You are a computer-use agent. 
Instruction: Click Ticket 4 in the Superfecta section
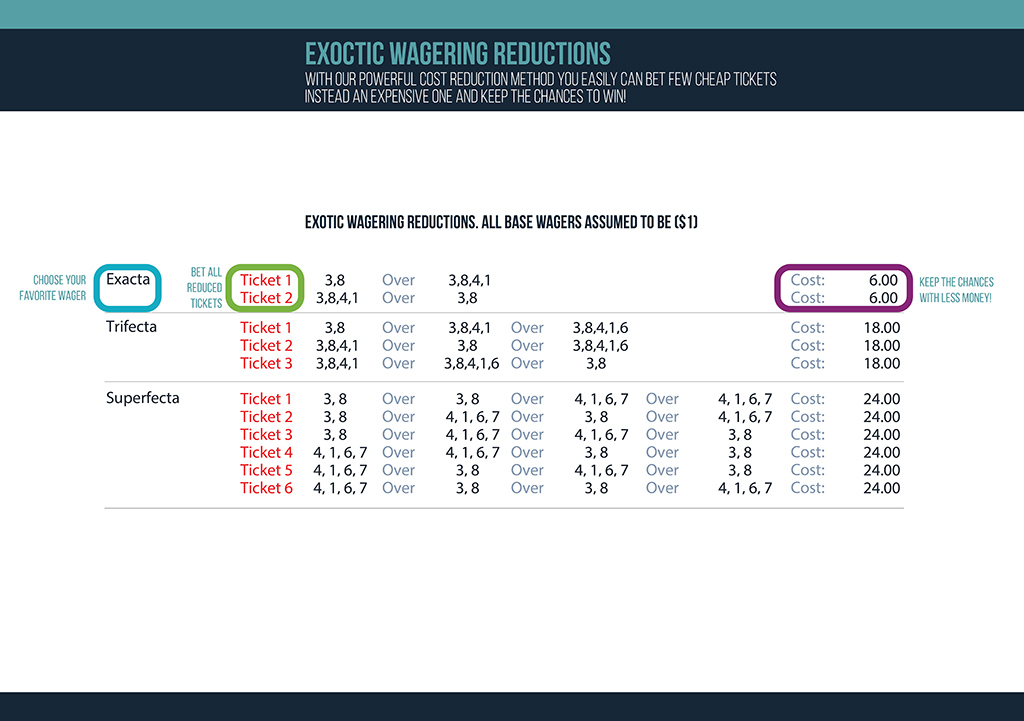click(x=266, y=452)
